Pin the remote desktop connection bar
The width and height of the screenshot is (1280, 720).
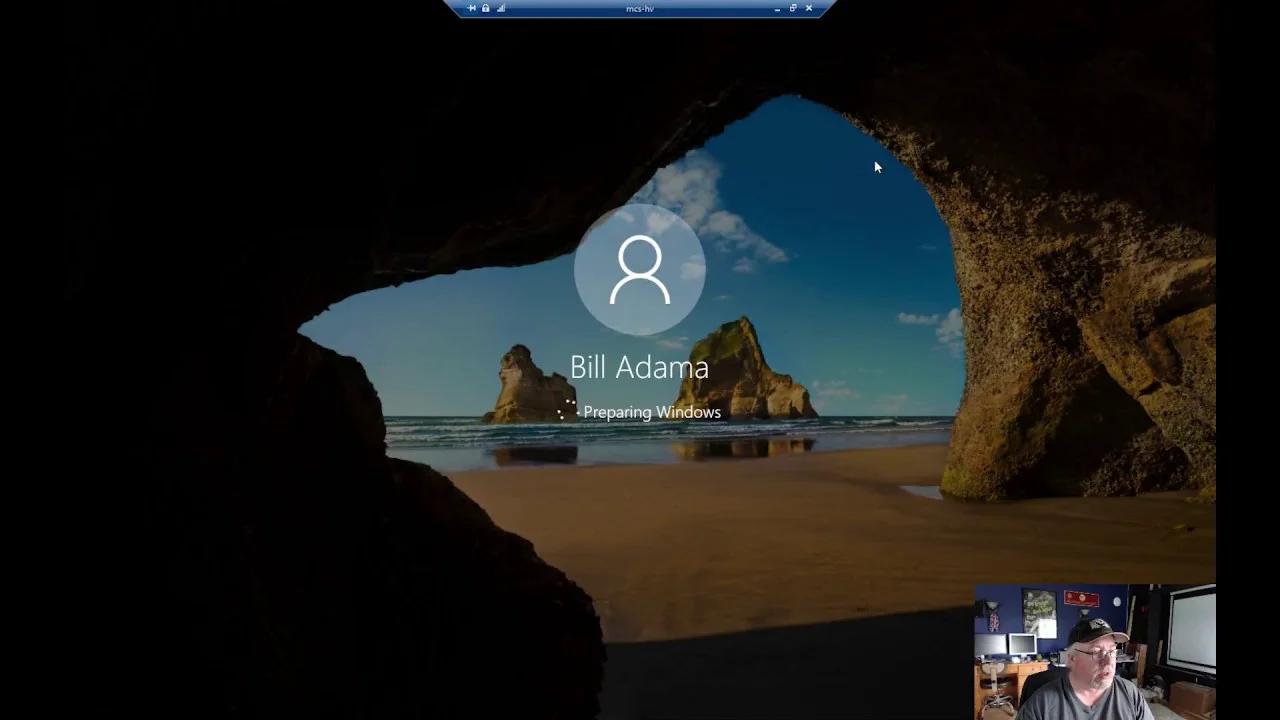tap(472, 8)
